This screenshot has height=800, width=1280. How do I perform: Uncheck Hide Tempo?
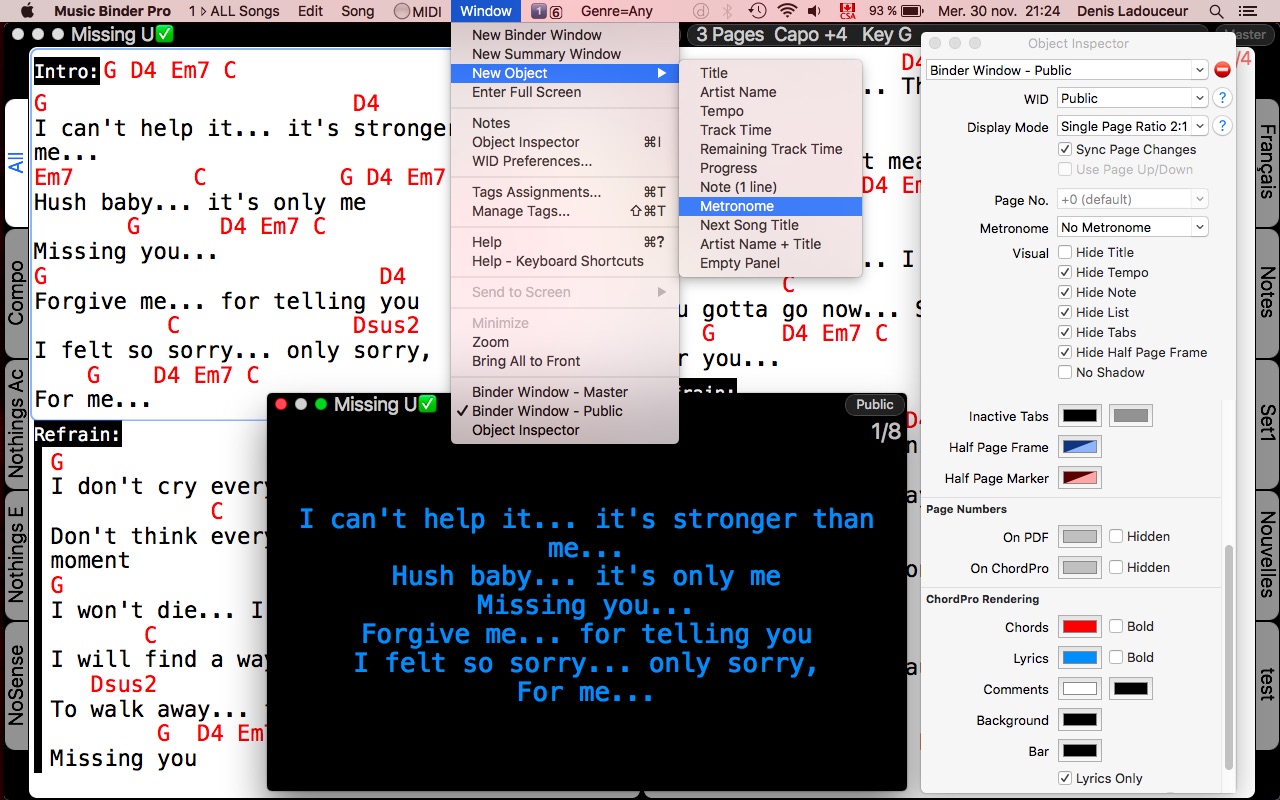1066,272
